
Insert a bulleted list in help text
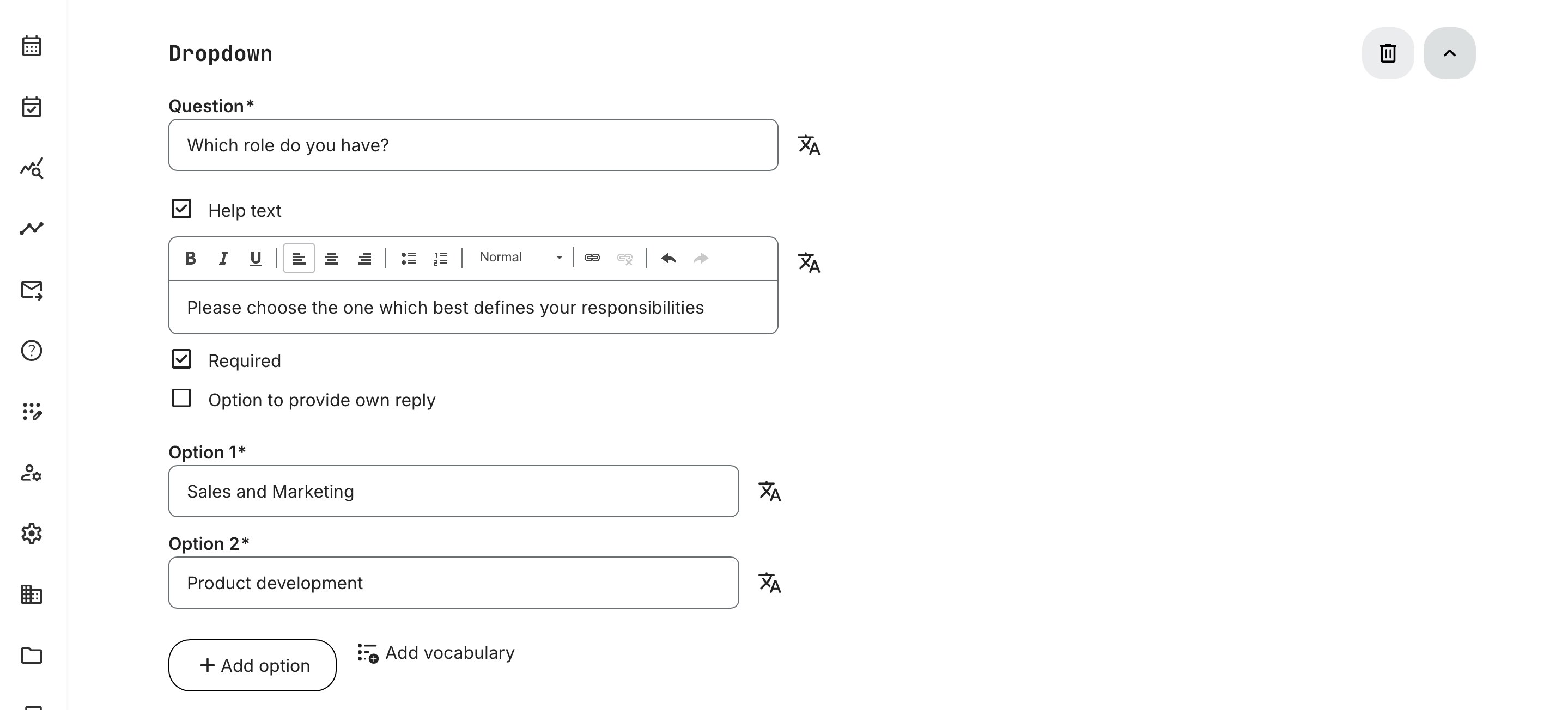[x=409, y=259]
